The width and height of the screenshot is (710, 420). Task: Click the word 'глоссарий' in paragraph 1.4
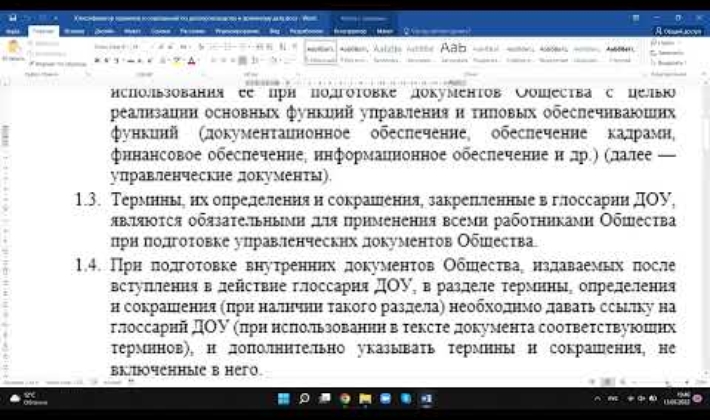click(149, 327)
